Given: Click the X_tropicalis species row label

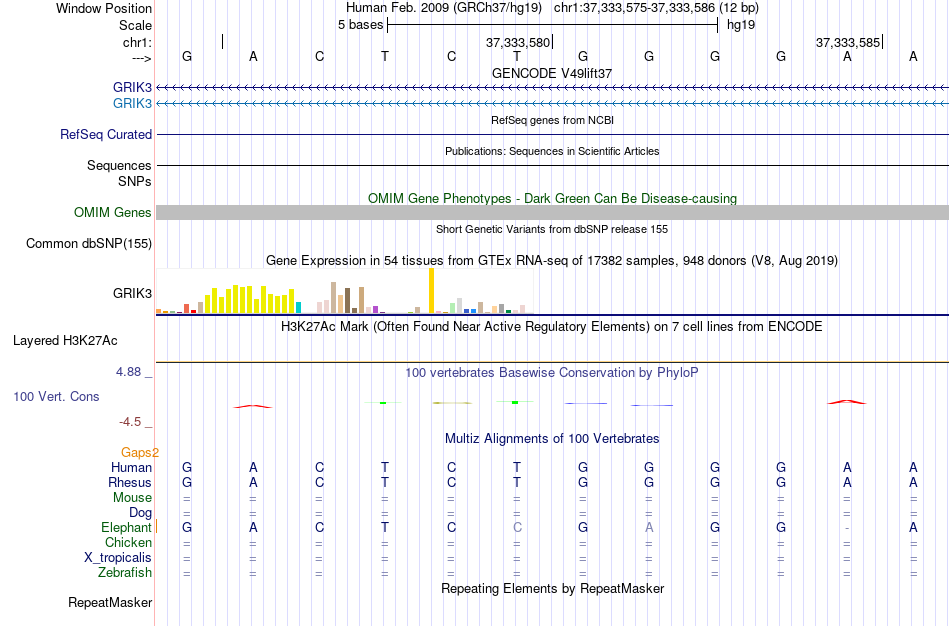Looking at the screenshot, I should click(118, 558).
